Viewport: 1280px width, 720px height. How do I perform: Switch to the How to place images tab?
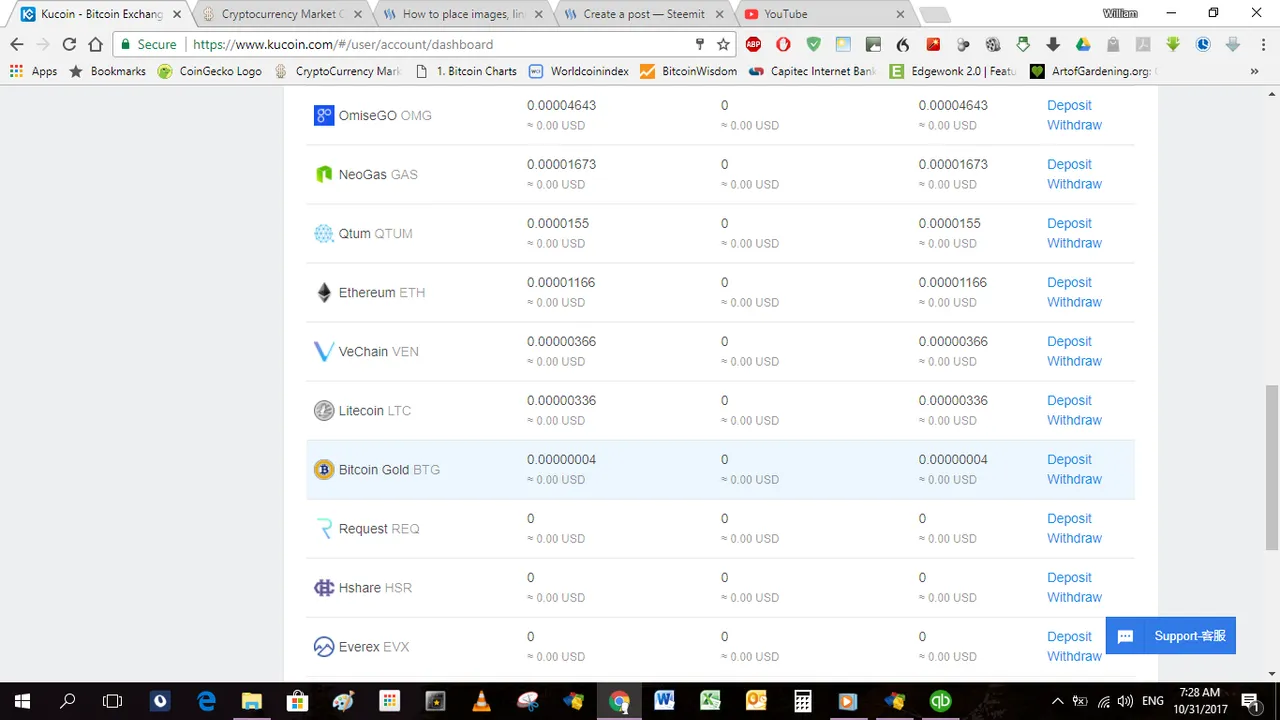click(461, 14)
